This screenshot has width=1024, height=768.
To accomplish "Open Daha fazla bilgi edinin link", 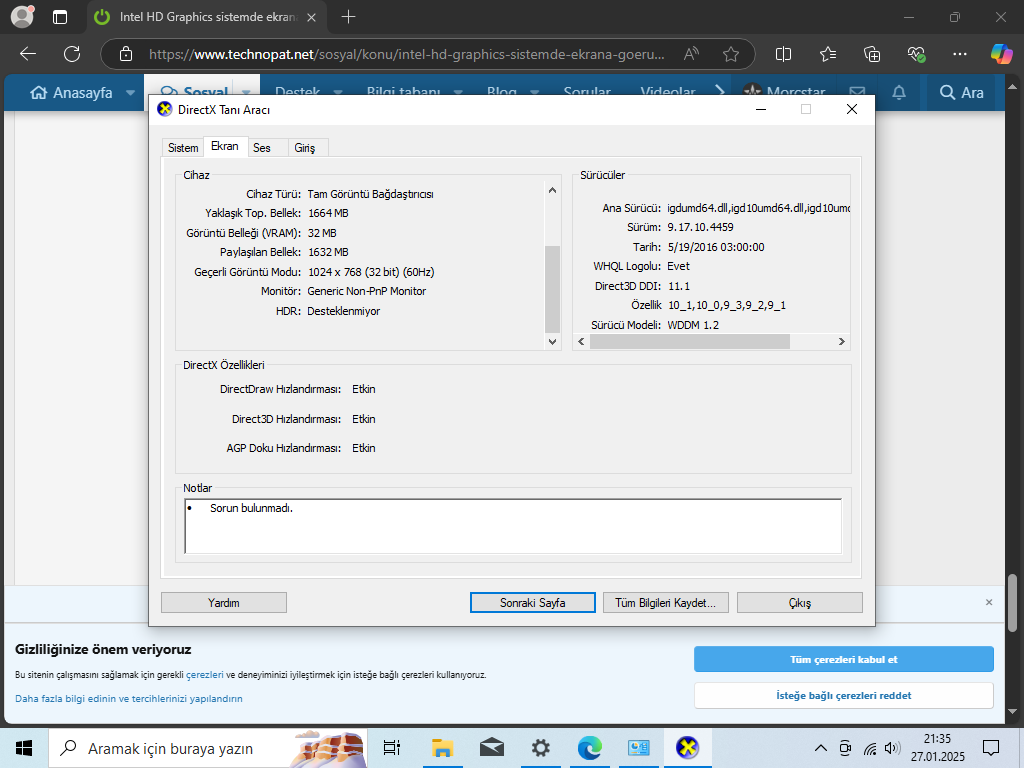I will point(129,699).
